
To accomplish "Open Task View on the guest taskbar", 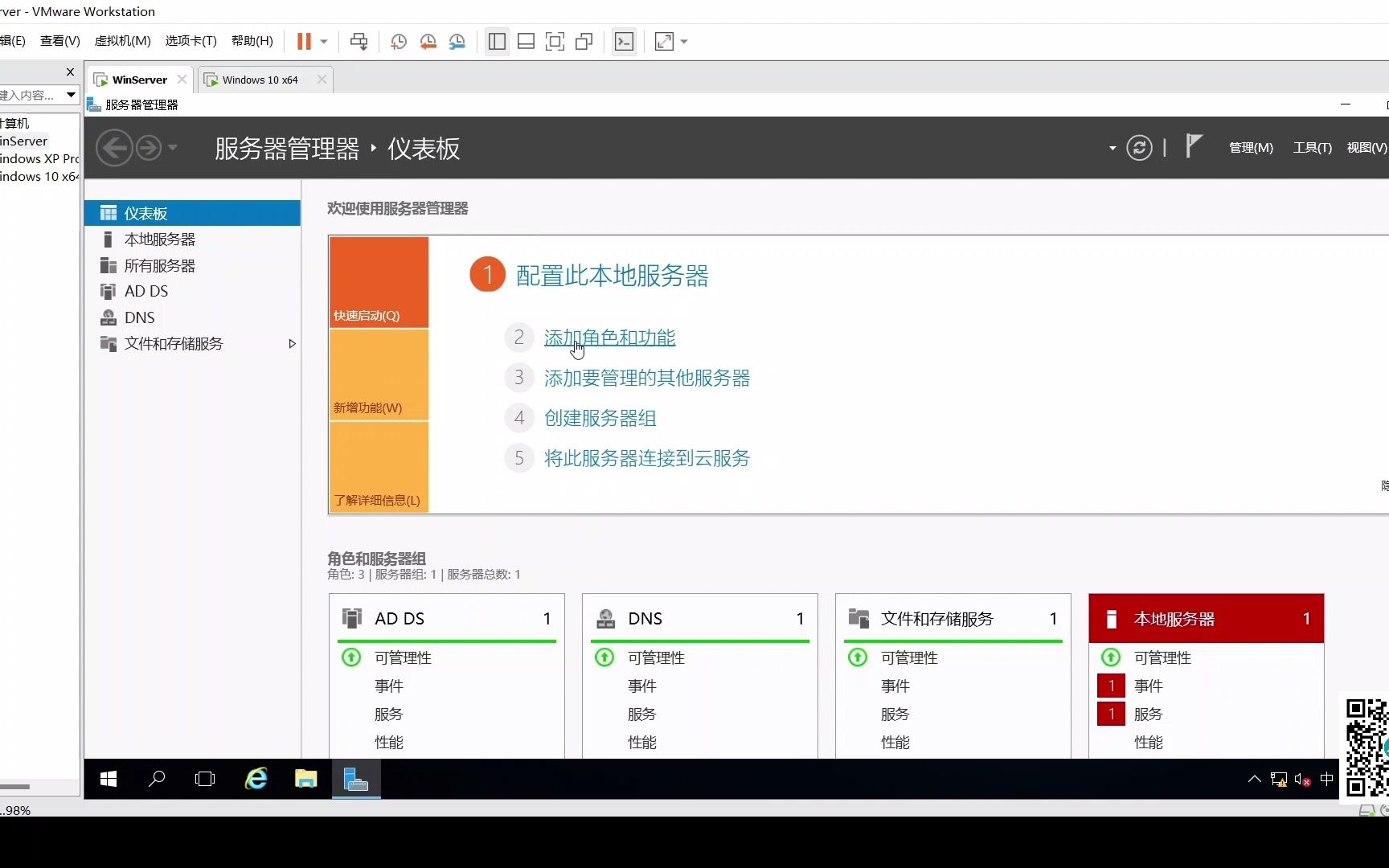I will (x=205, y=779).
